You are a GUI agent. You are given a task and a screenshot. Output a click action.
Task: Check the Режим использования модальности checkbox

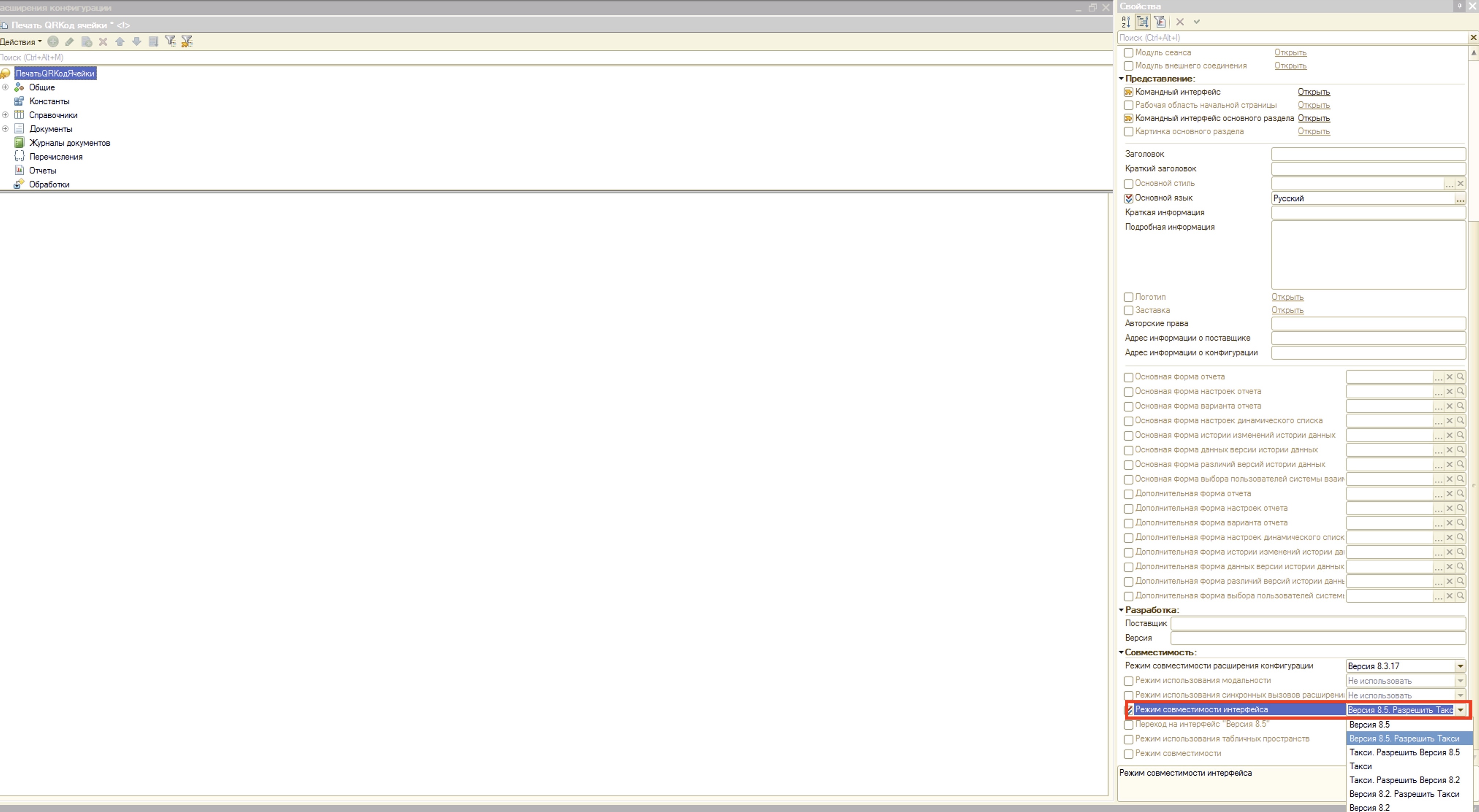1128,681
